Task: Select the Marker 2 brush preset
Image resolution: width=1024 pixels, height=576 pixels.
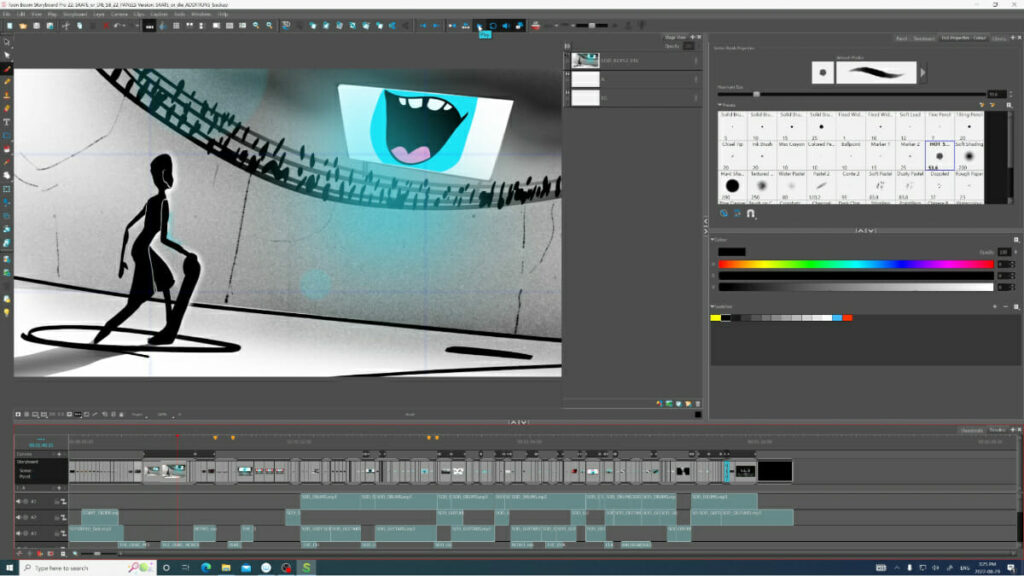Action: point(910,156)
